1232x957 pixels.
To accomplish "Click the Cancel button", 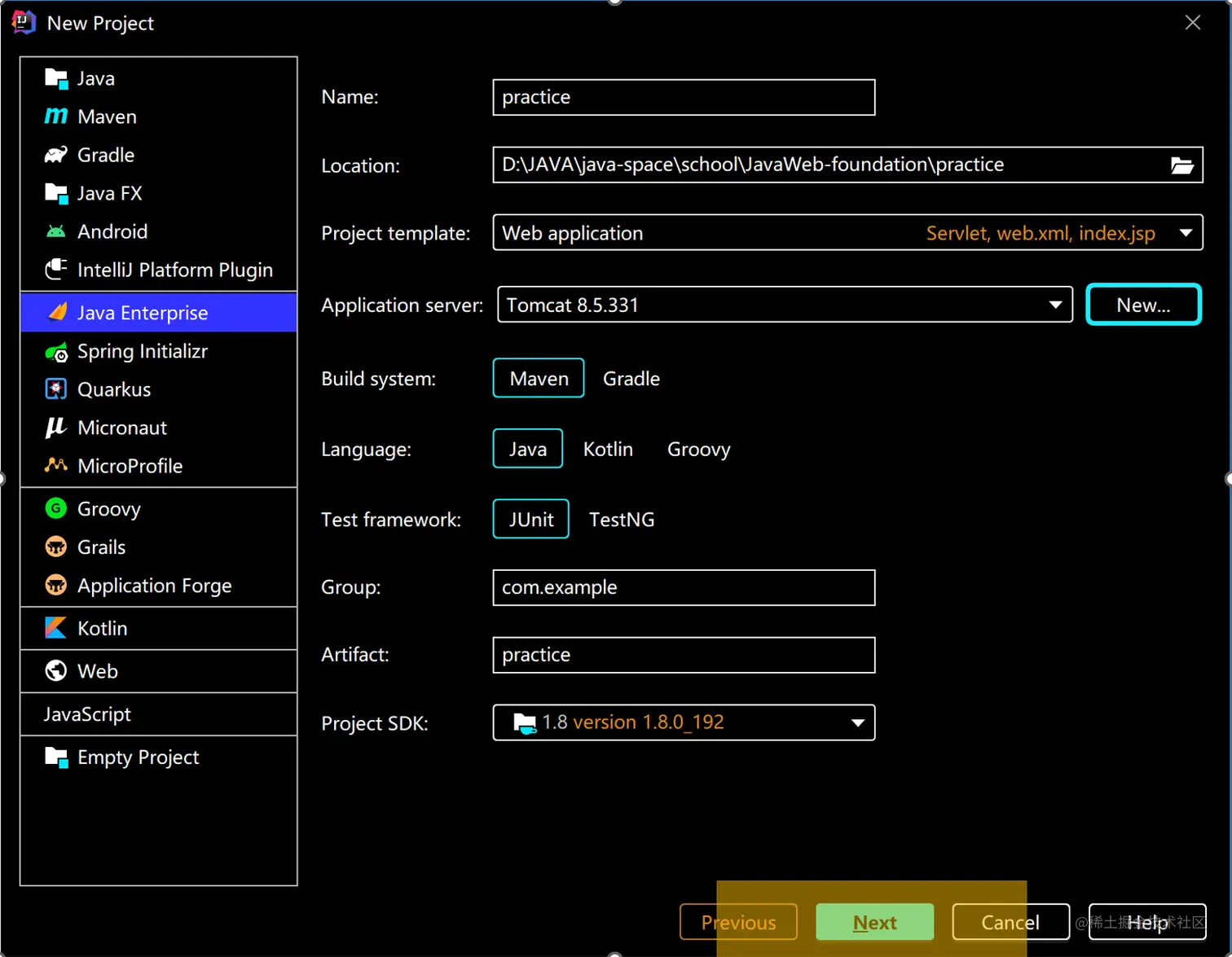I will [1010, 922].
